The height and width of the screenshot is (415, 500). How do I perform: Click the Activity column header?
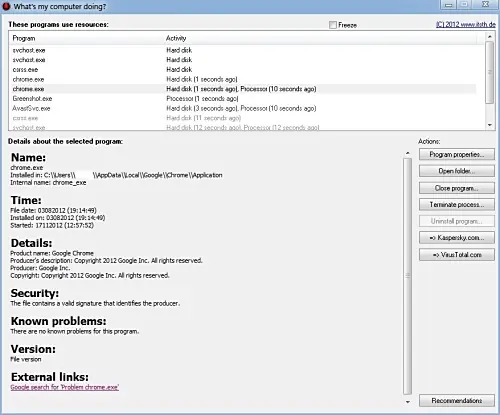(x=176, y=38)
